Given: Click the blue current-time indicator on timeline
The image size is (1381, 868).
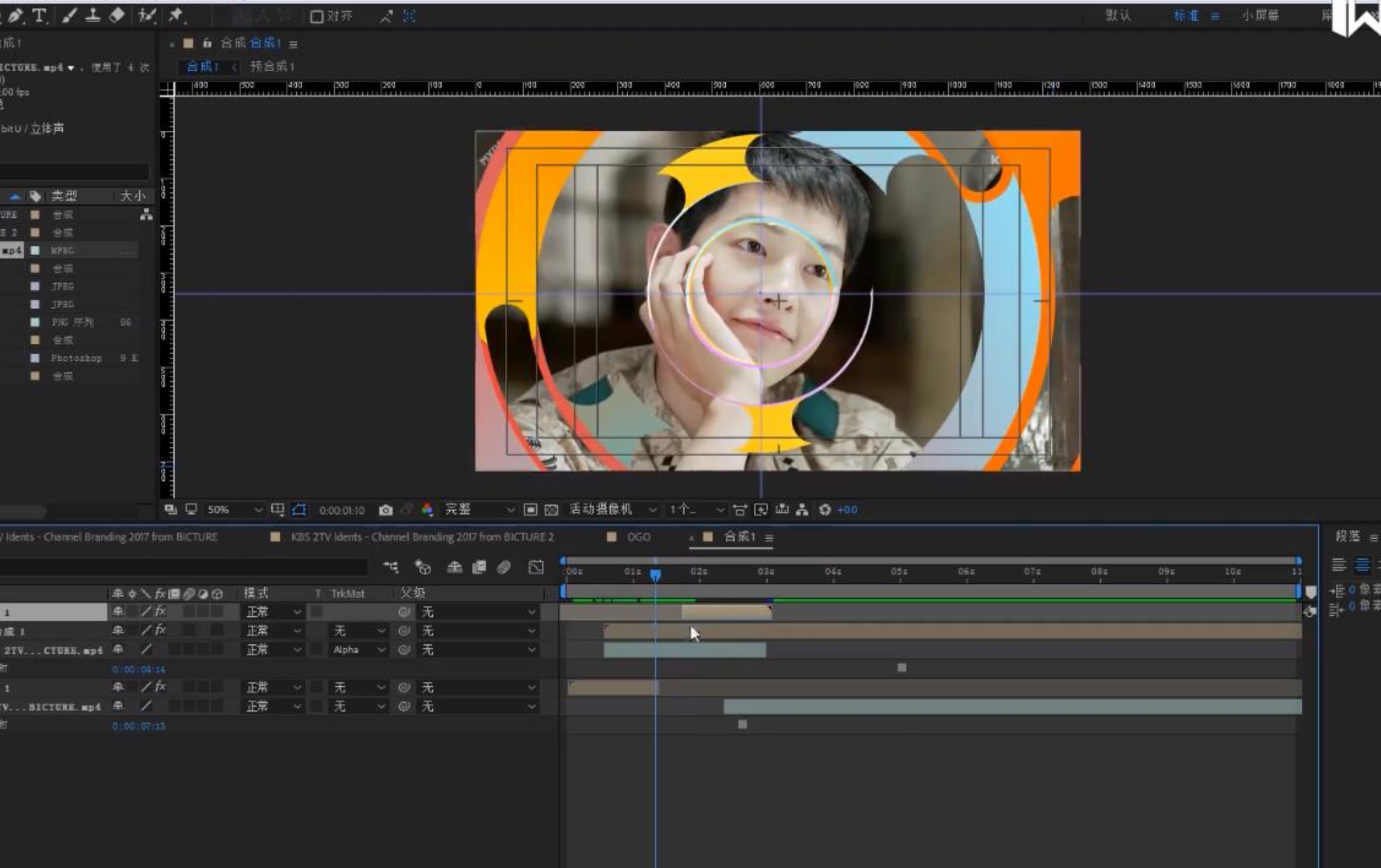Looking at the screenshot, I should 655,574.
